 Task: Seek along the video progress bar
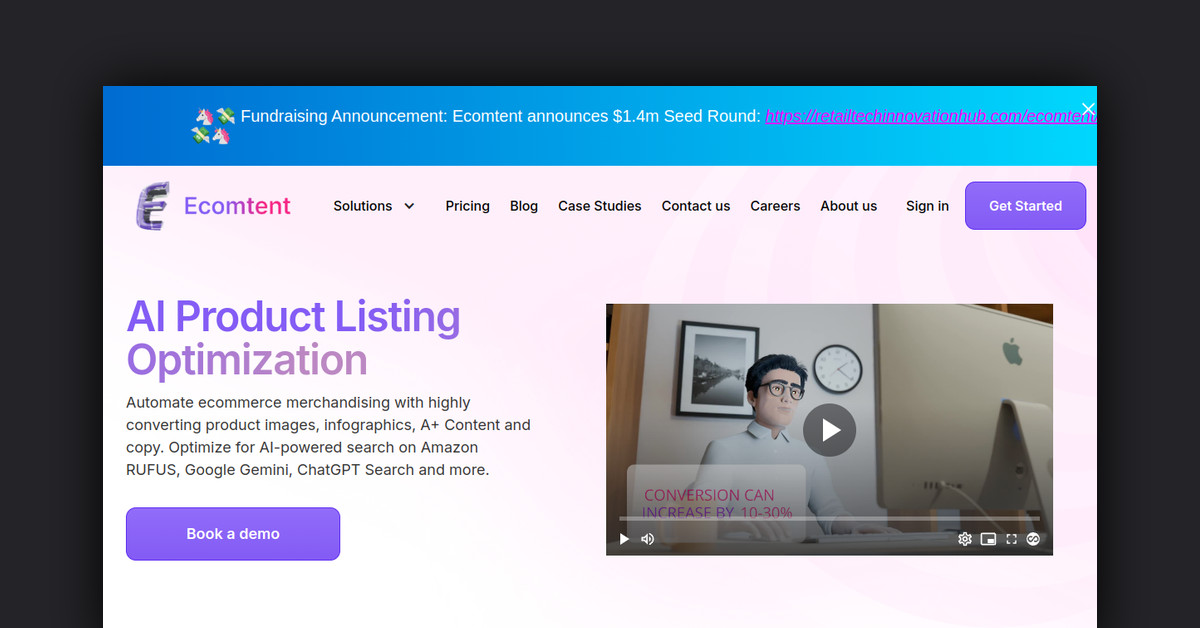point(829,518)
